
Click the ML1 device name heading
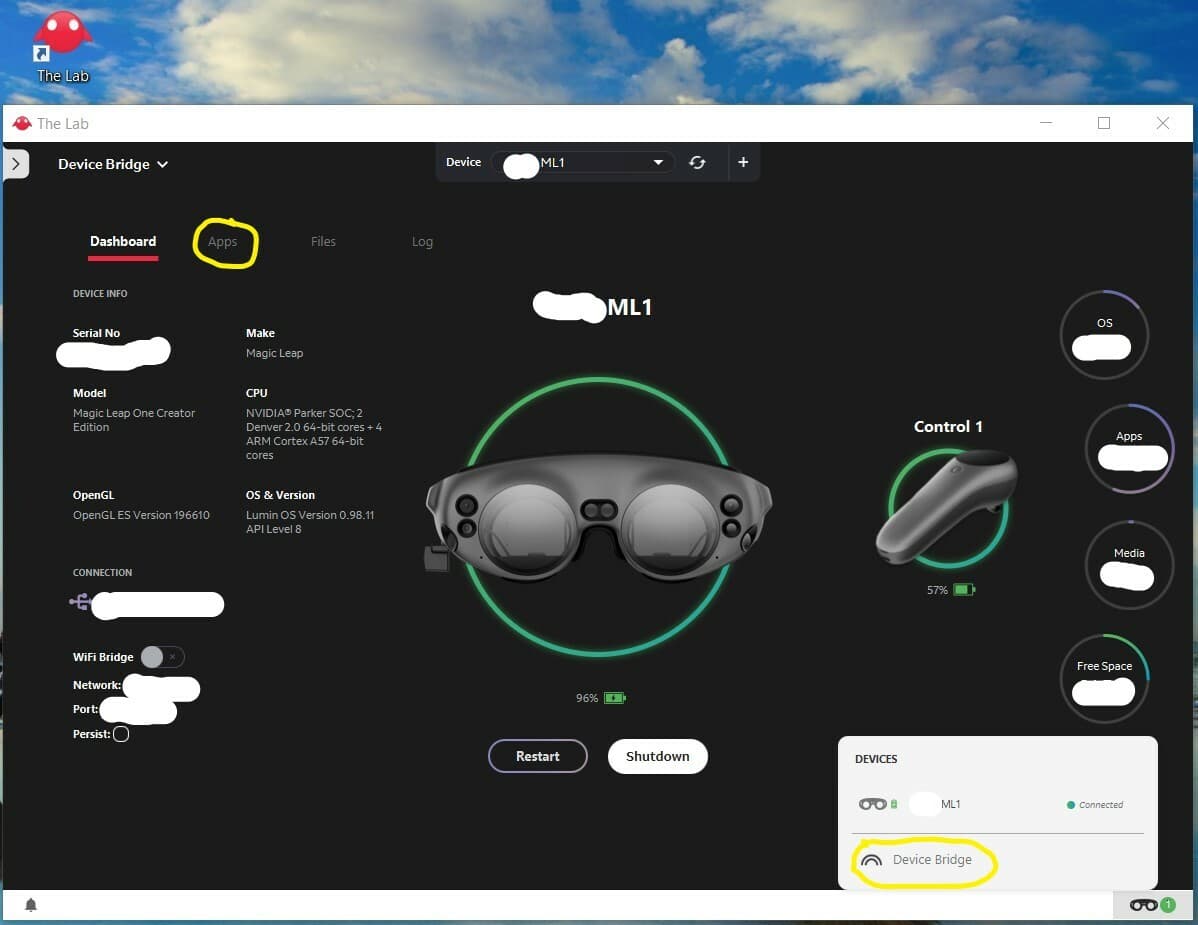(x=630, y=307)
